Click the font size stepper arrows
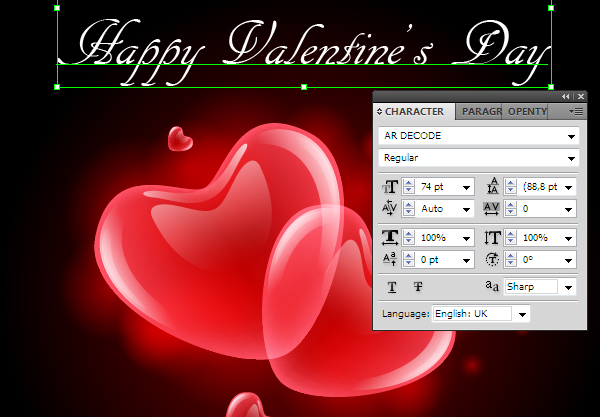 click(x=409, y=187)
